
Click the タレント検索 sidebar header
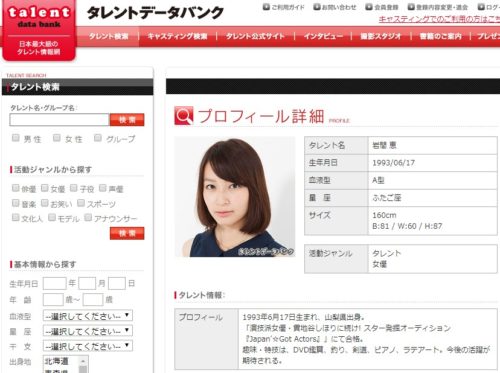point(77,87)
